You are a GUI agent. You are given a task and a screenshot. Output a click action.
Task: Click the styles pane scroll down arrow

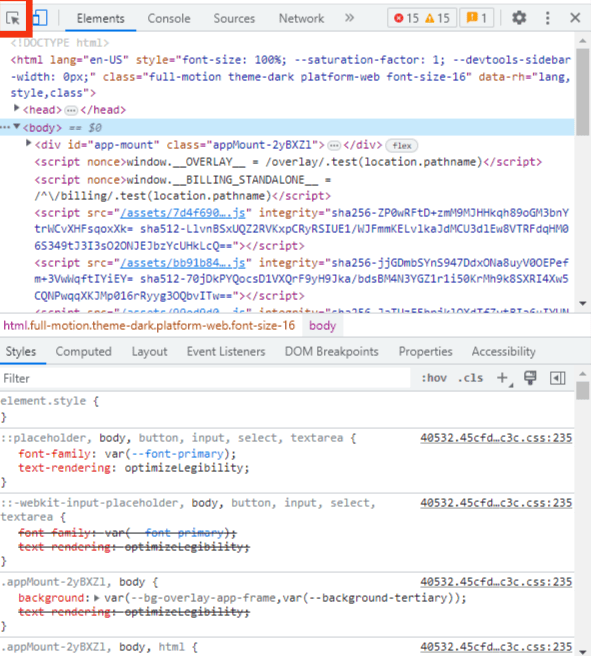point(583,651)
